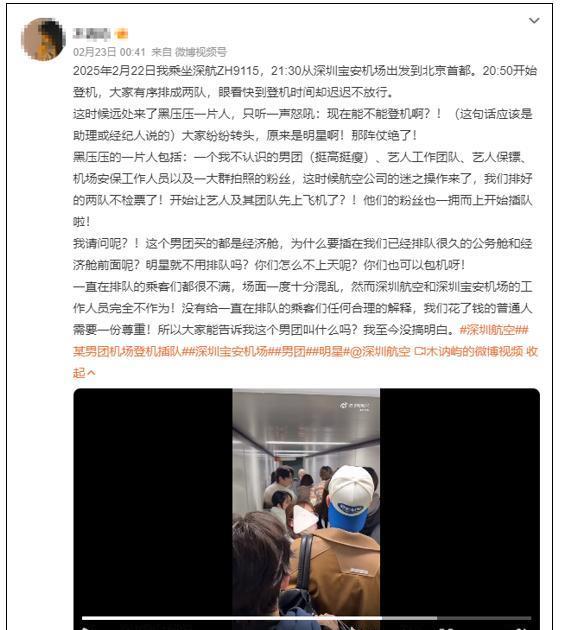Open the #明星# hashtag
The height and width of the screenshot is (630, 563).
(x=328, y=352)
